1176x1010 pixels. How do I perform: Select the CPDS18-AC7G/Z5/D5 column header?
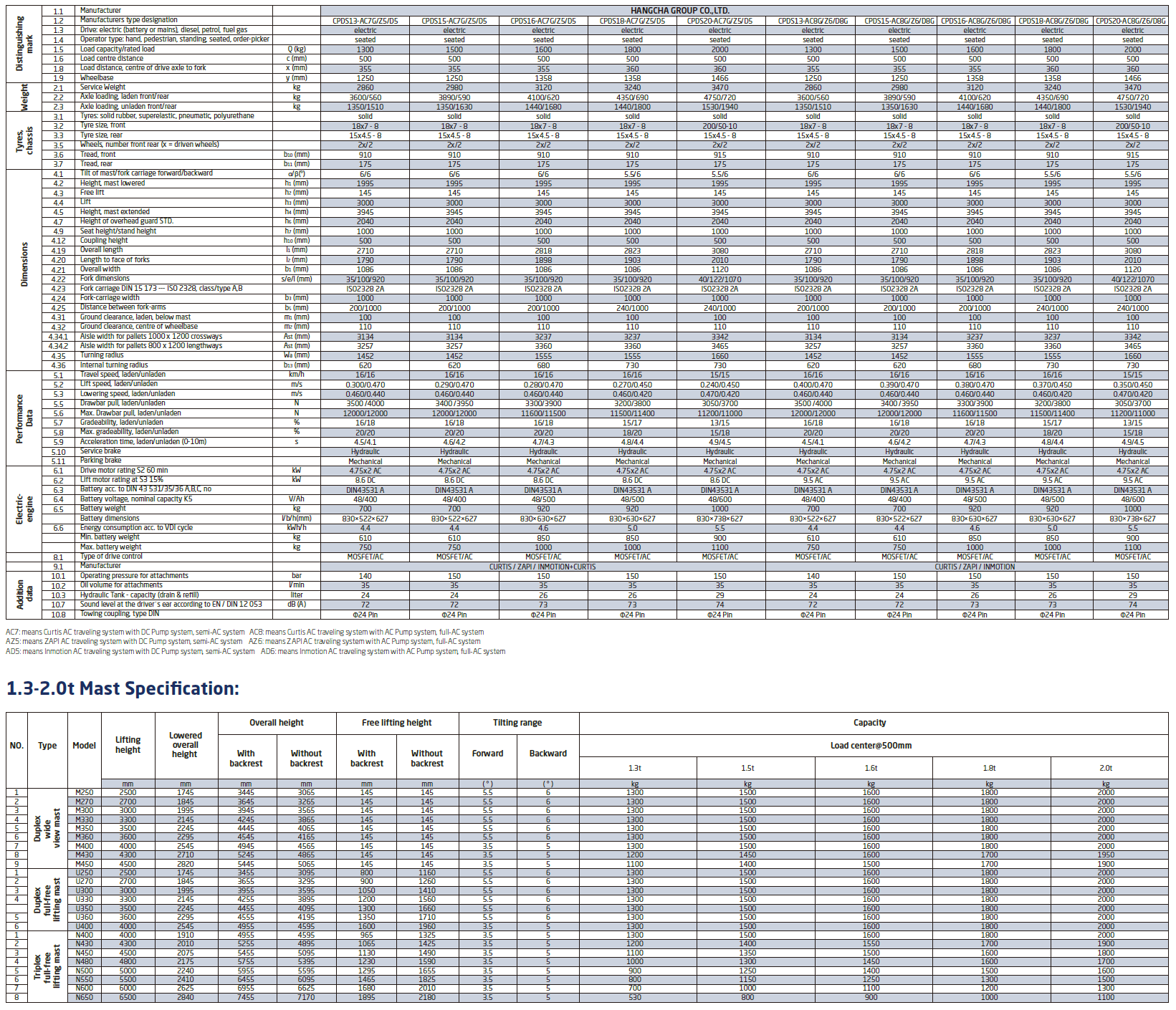point(632,21)
